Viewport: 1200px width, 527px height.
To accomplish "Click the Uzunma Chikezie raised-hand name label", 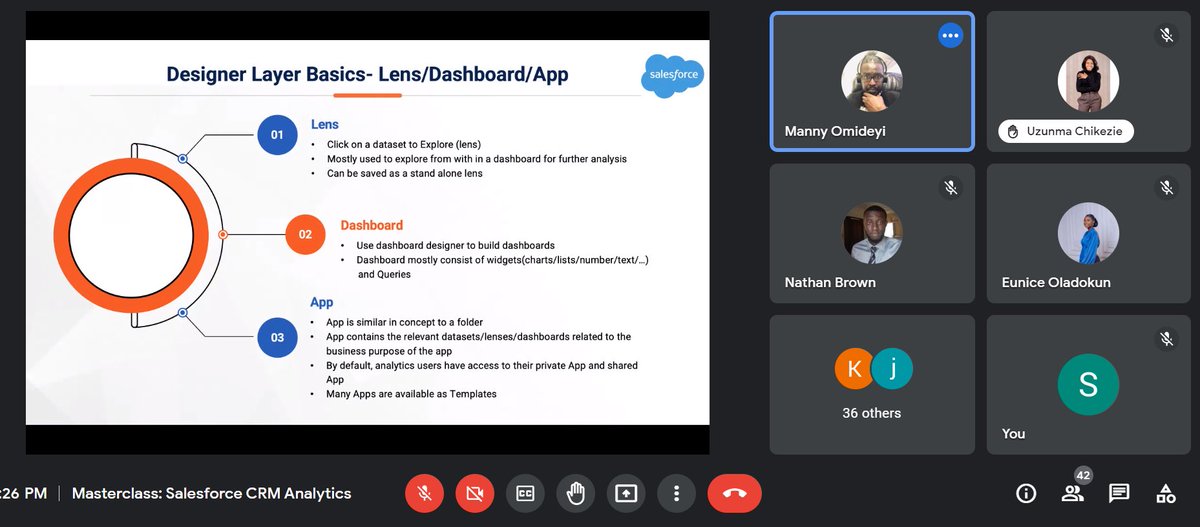I will pos(1066,131).
